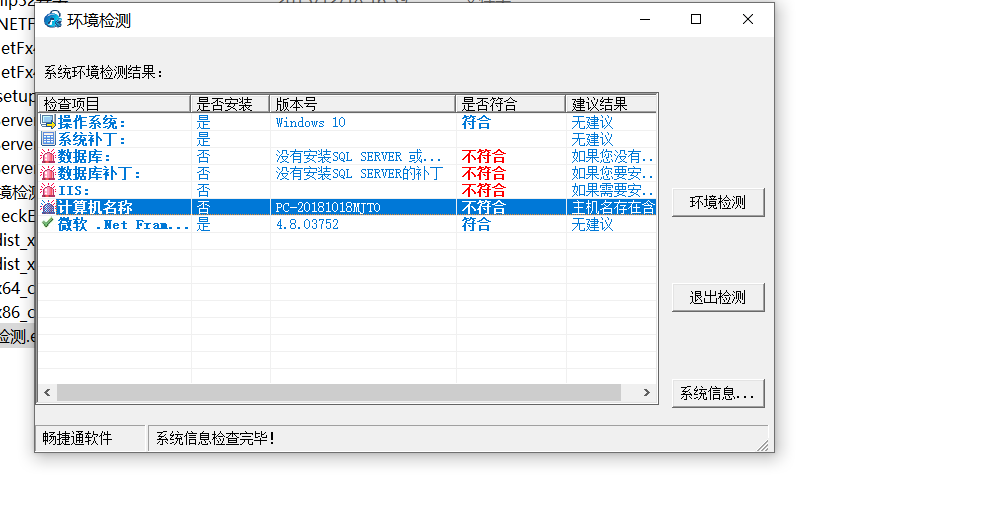Click the horizontal scrollbar left arrow
Image resolution: width=990 pixels, height=512 pixels.
tap(47, 393)
